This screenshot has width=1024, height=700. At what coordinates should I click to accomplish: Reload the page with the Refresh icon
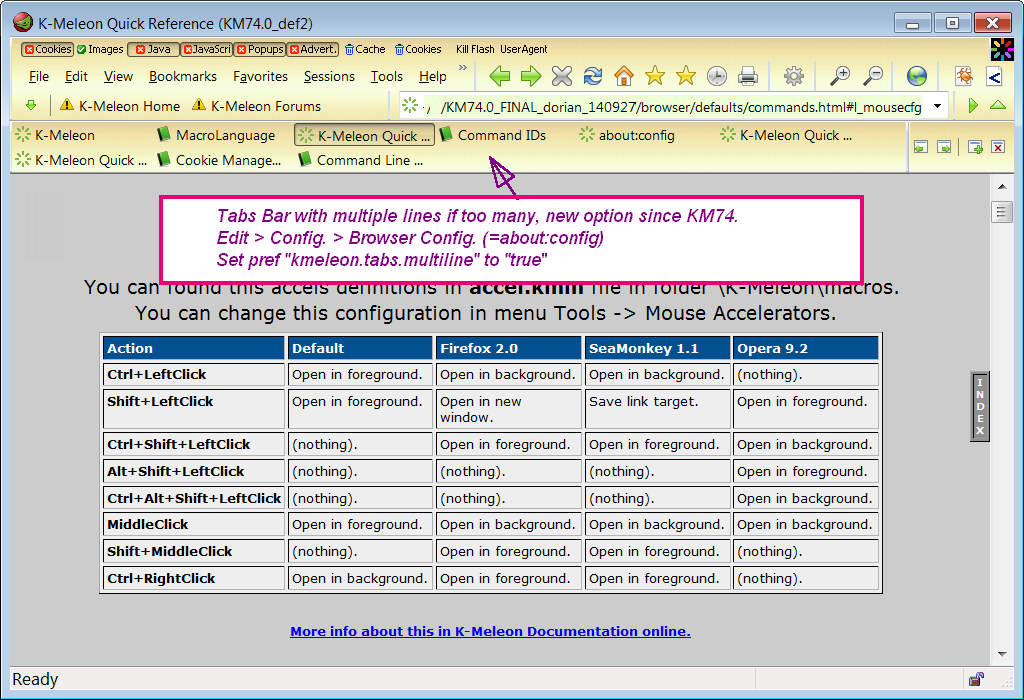593,76
